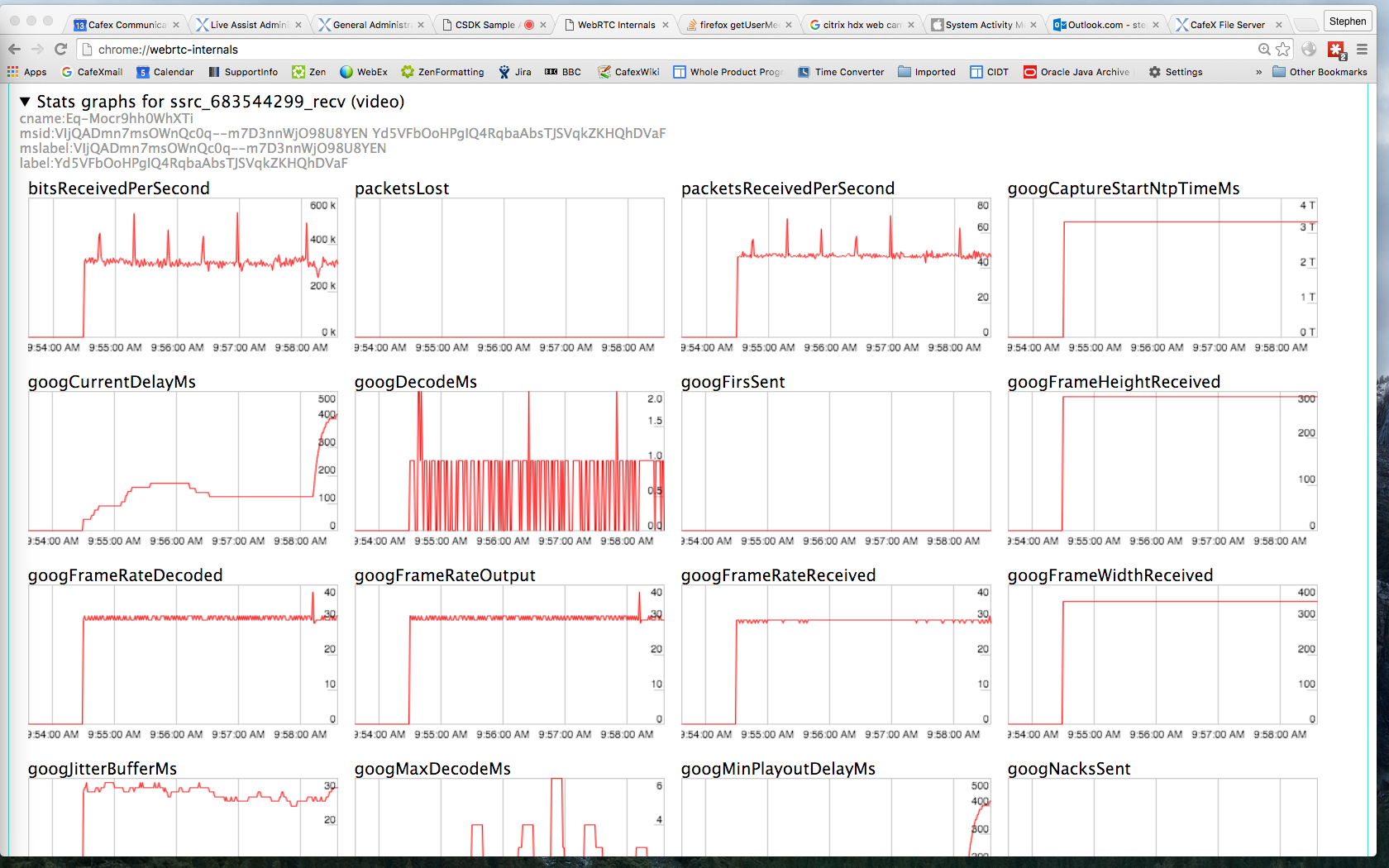Click the packetsLost graph
This screenshot has height=868, width=1389.
click(x=509, y=268)
